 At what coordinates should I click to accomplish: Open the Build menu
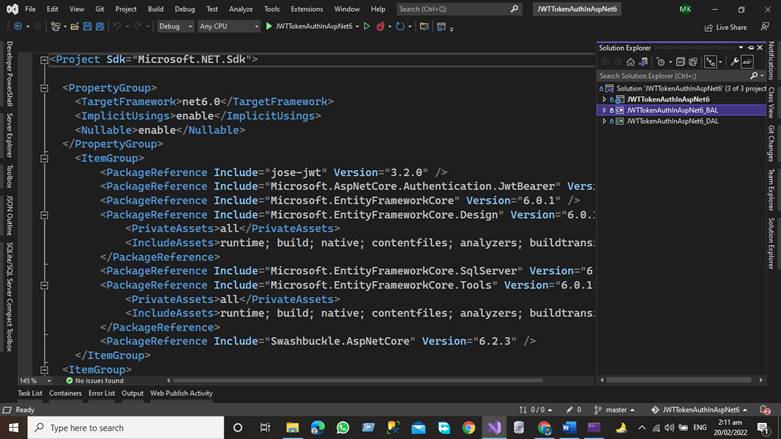pos(155,9)
